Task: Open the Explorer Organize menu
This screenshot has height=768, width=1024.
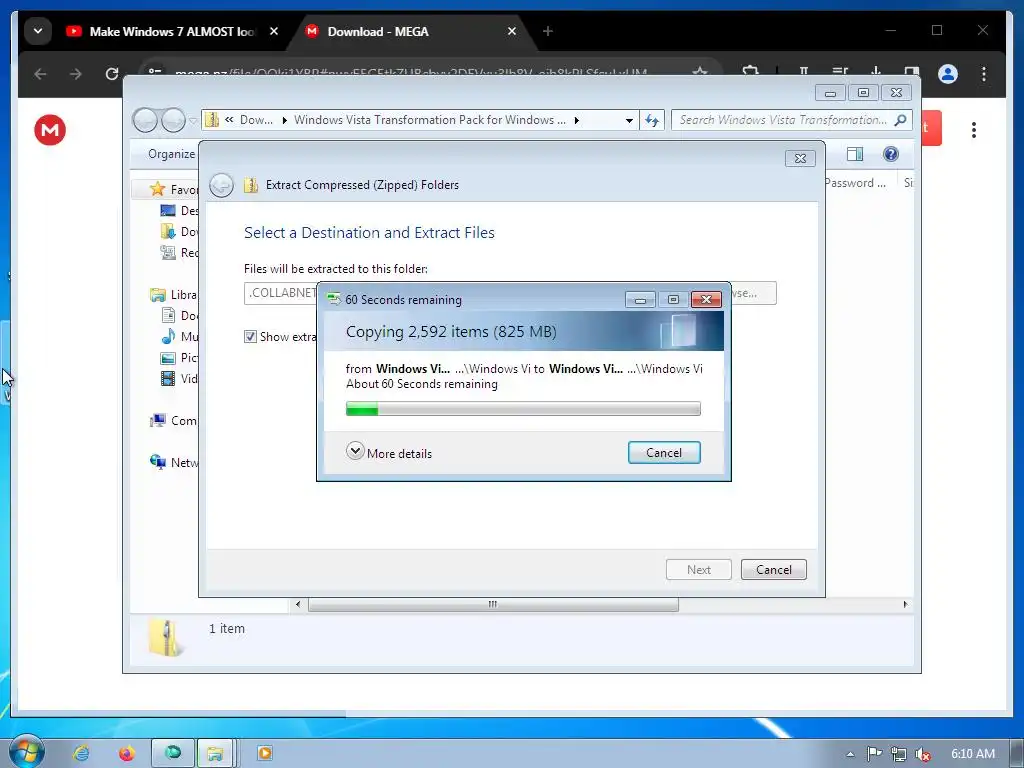Action: pos(171,153)
